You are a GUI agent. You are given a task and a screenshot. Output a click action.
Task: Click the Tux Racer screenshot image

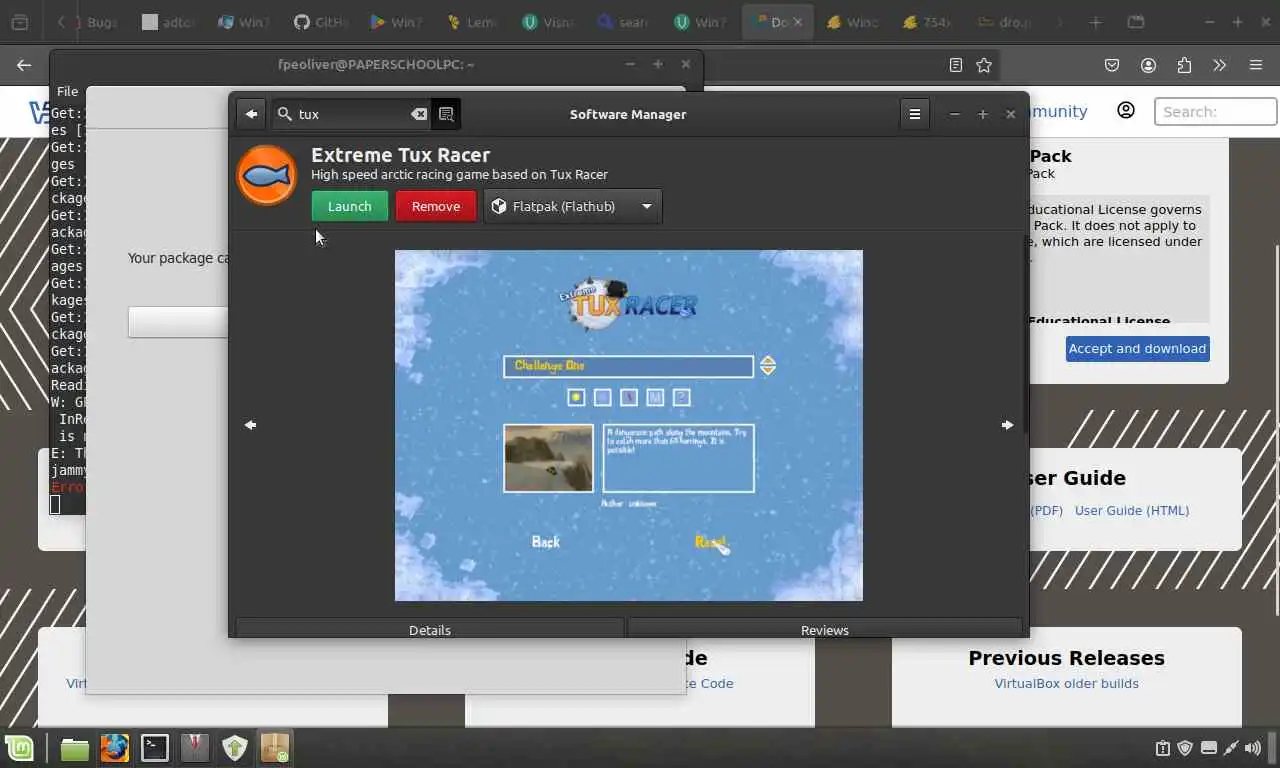tap(629, 425)
